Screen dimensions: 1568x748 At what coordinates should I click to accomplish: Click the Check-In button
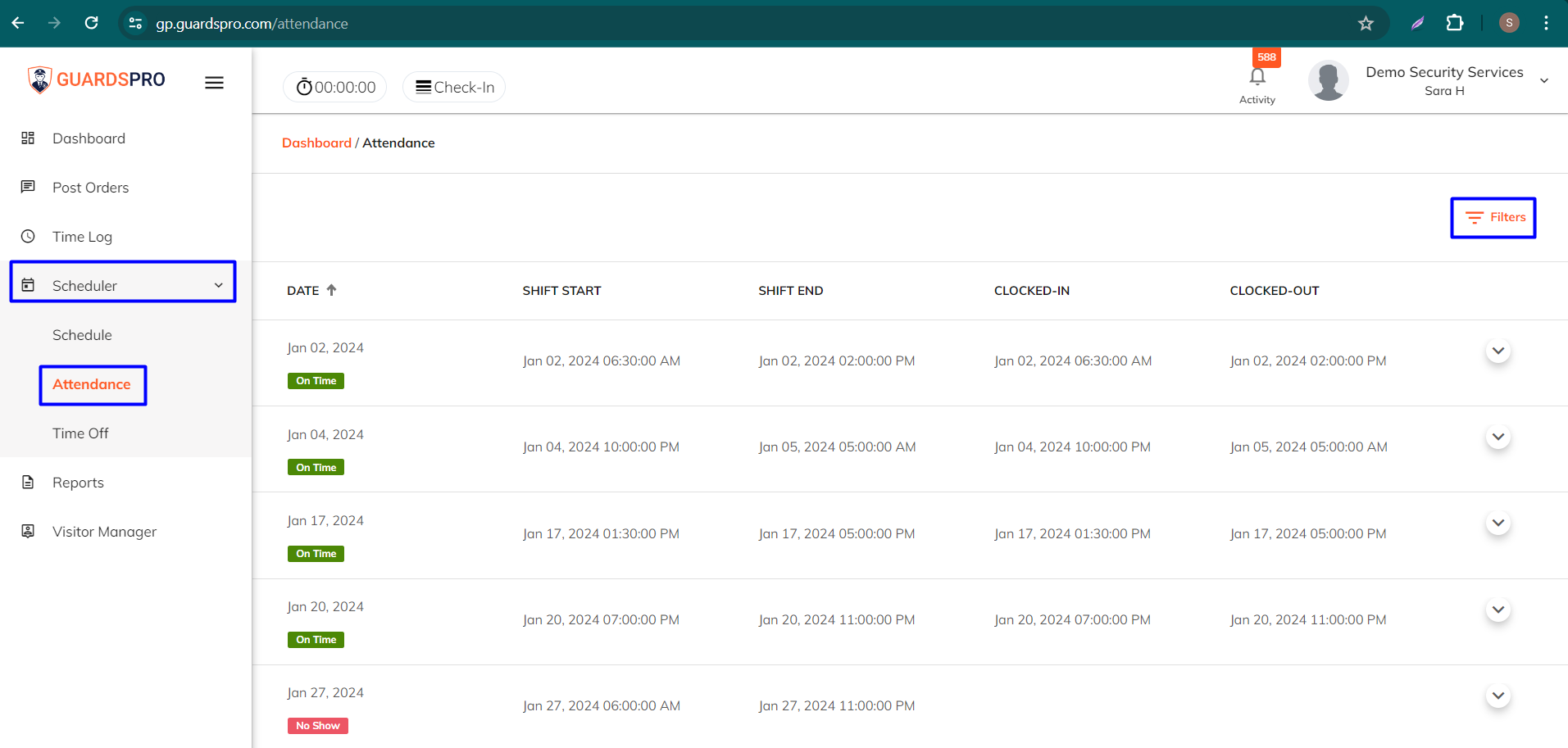(454, 87)
